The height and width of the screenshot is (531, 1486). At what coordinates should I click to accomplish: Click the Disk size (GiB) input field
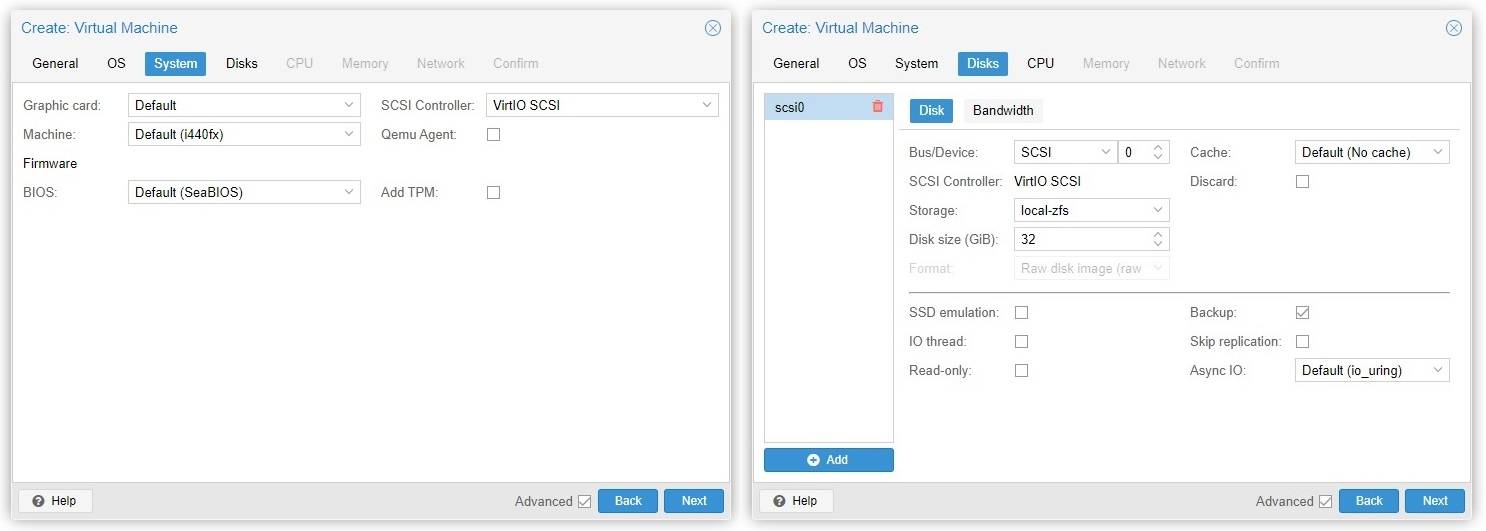click(1080, 240)
